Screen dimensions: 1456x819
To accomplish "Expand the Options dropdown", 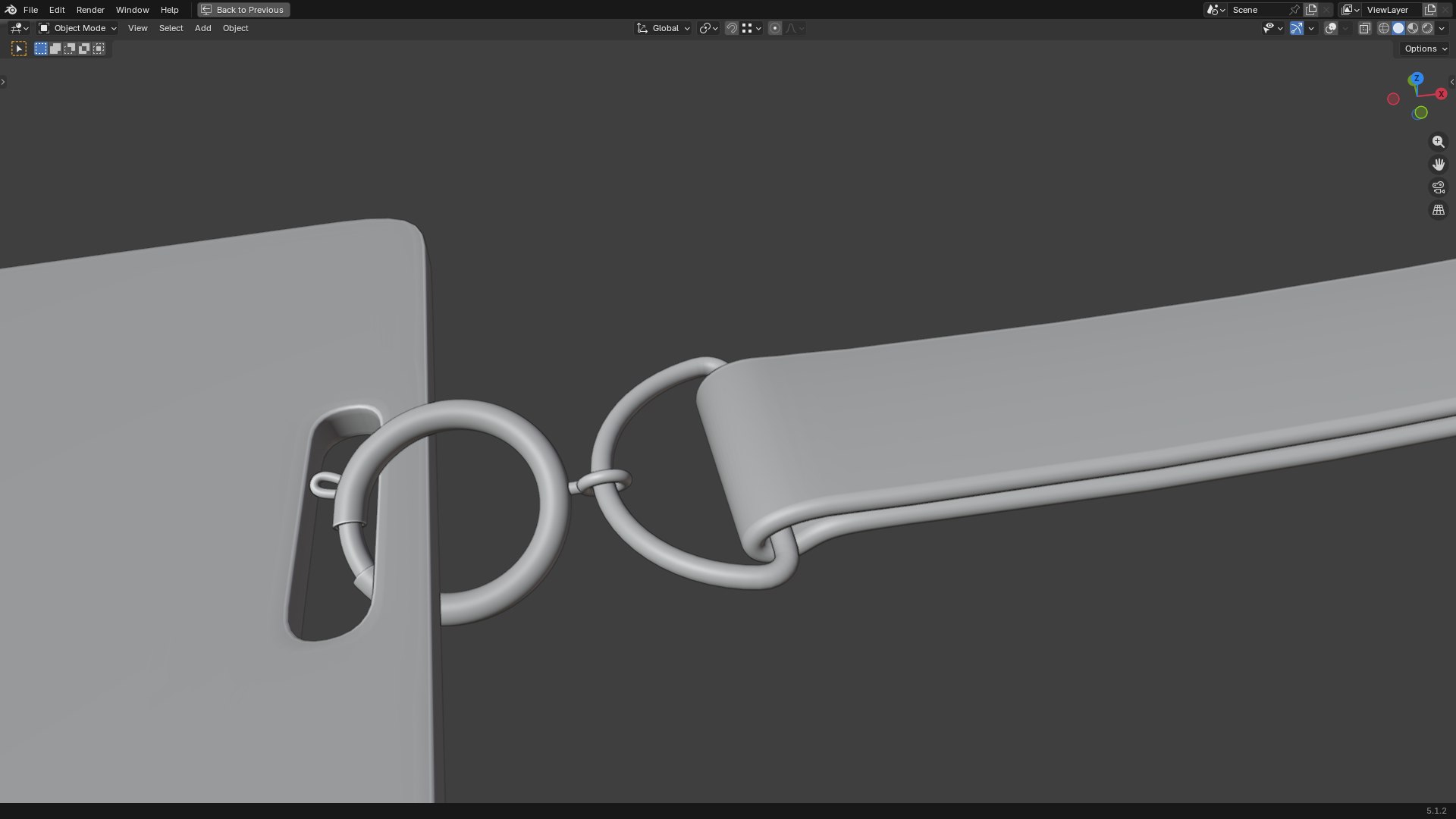I will [x=1425, y=49].
